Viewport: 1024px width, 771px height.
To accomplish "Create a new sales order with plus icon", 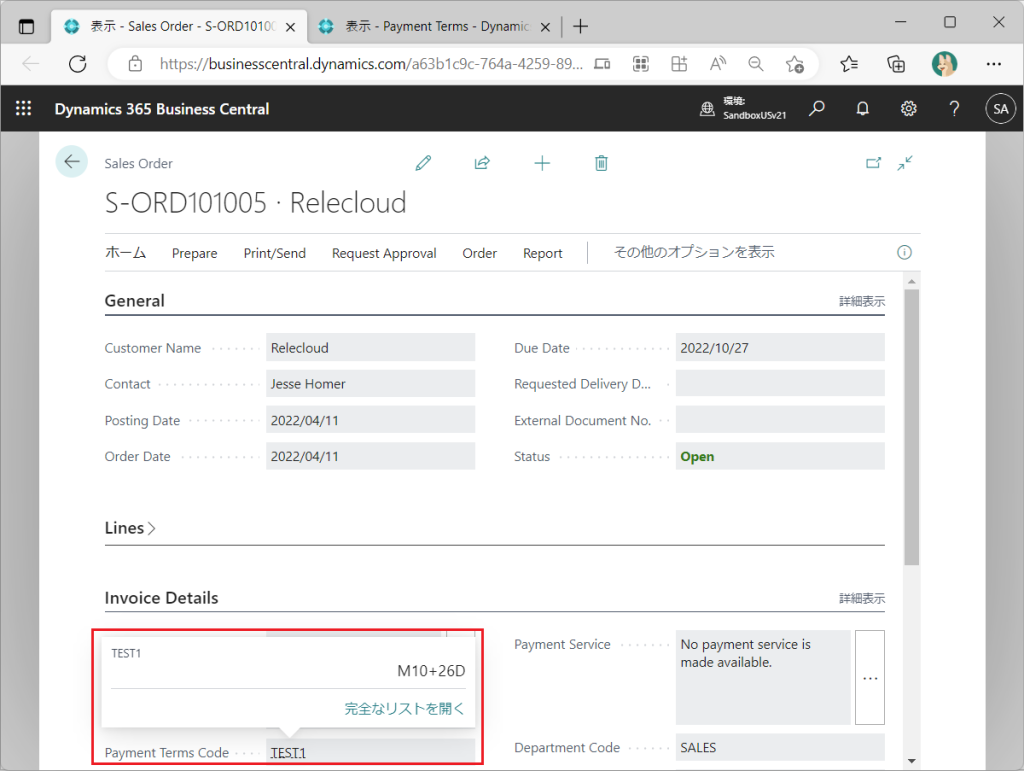I will 542,163.
